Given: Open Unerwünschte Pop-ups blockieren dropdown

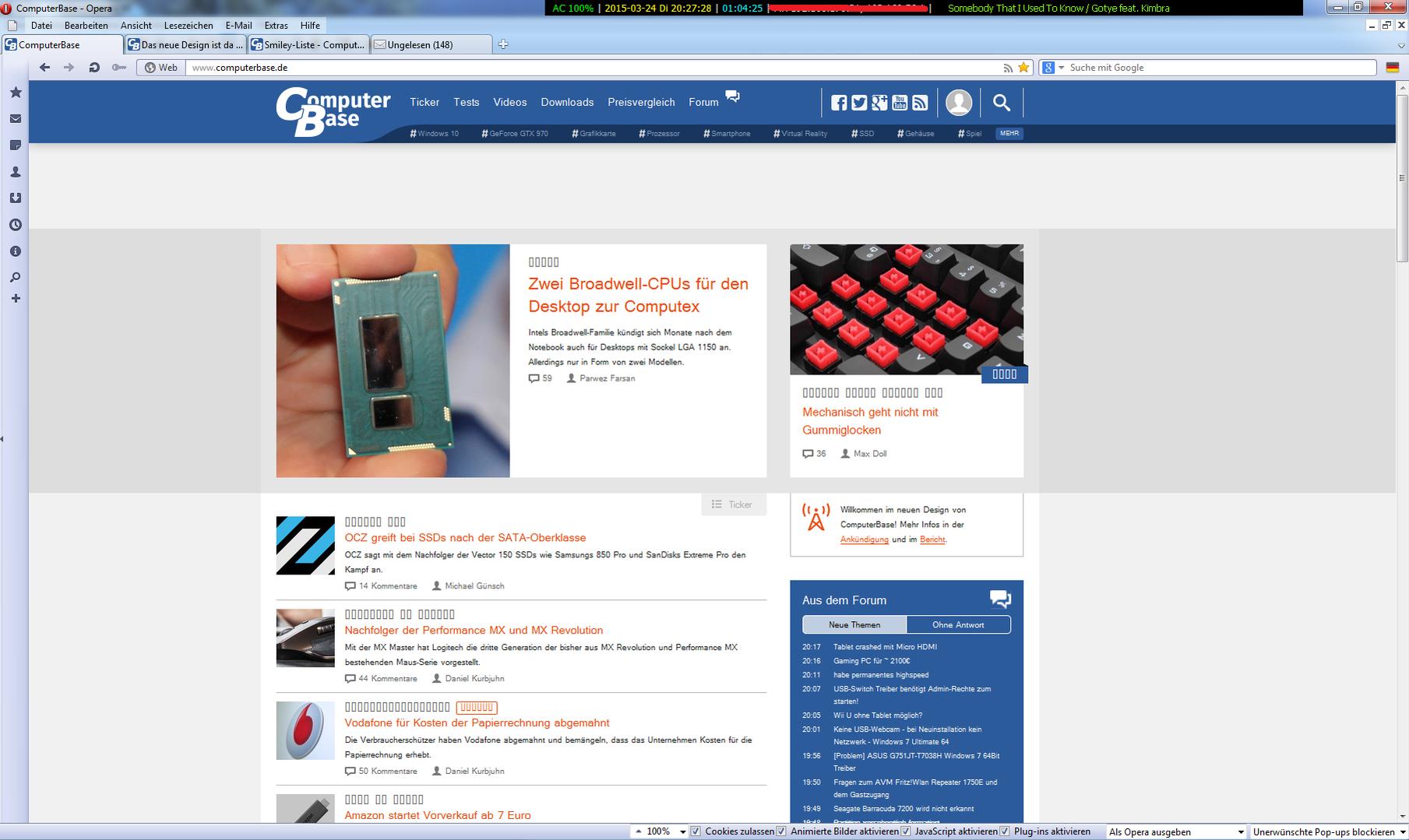Looking at the screenshot, I should [1329, 832].
